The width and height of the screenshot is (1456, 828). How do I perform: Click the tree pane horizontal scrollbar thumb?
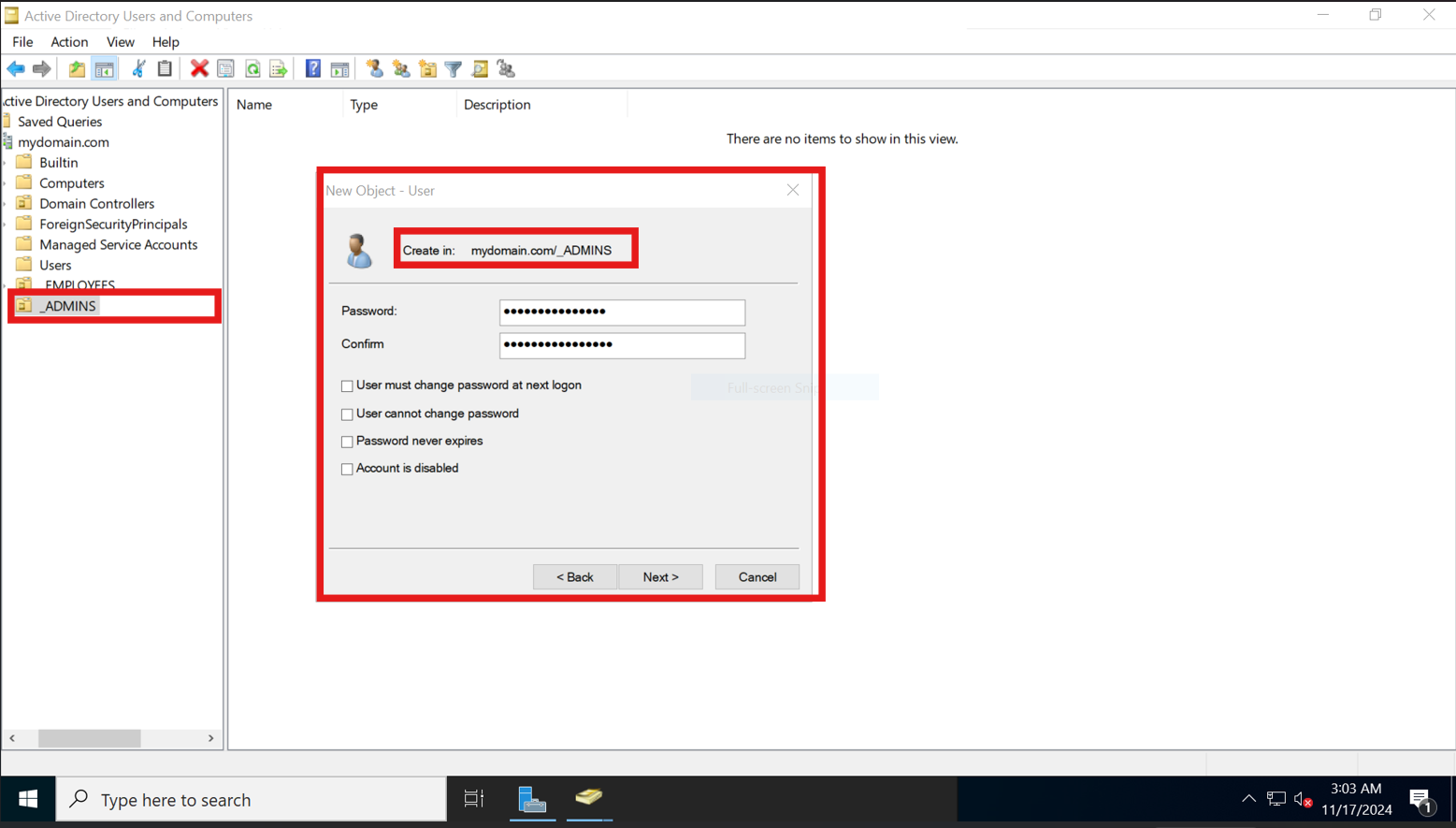(90, 738)
